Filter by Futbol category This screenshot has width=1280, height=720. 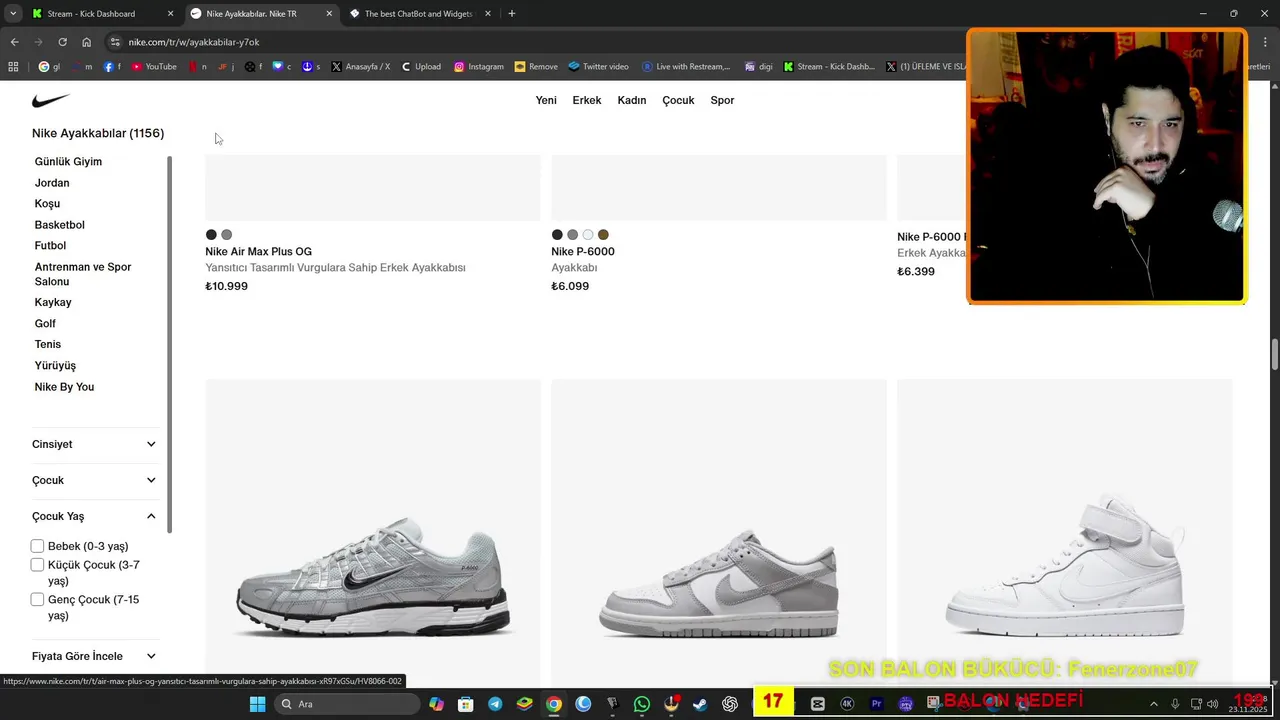point(50,246)
